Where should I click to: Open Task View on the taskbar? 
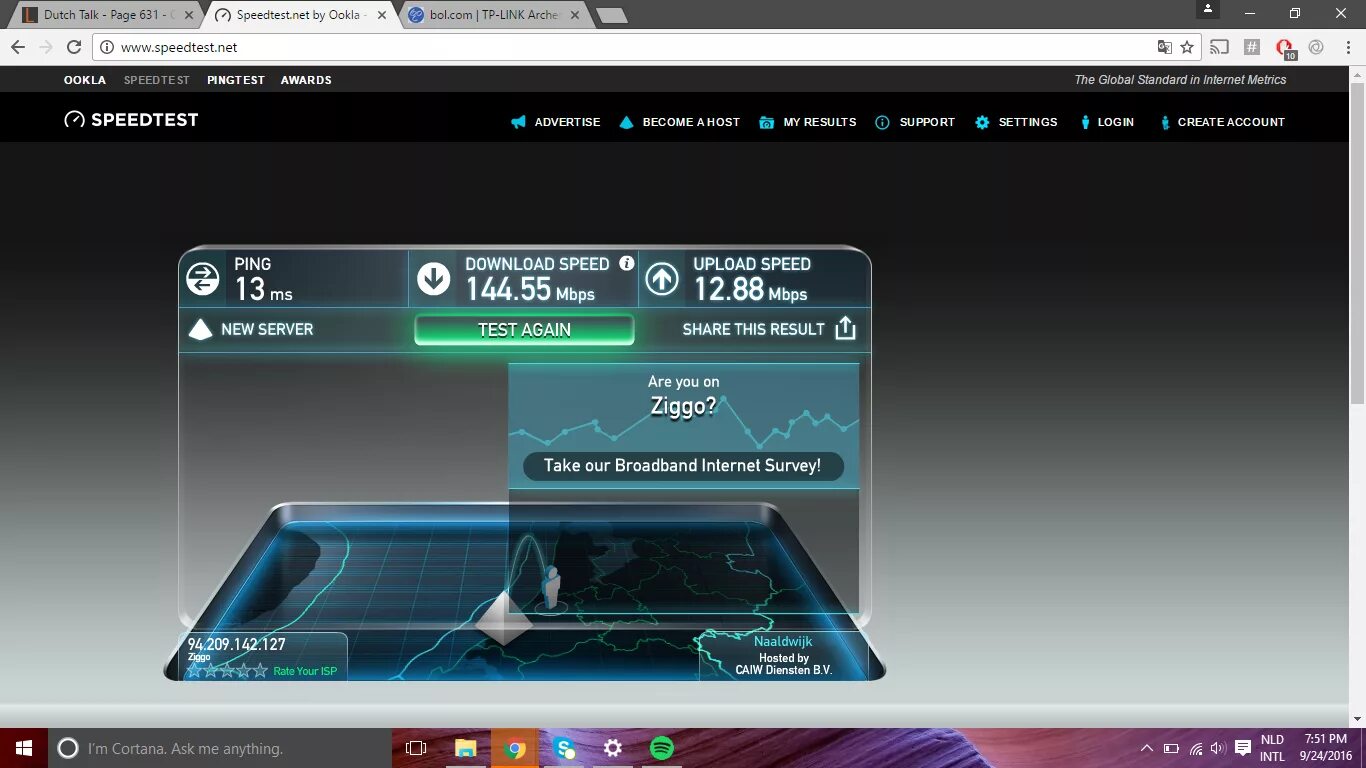click(x=416, y=748)
